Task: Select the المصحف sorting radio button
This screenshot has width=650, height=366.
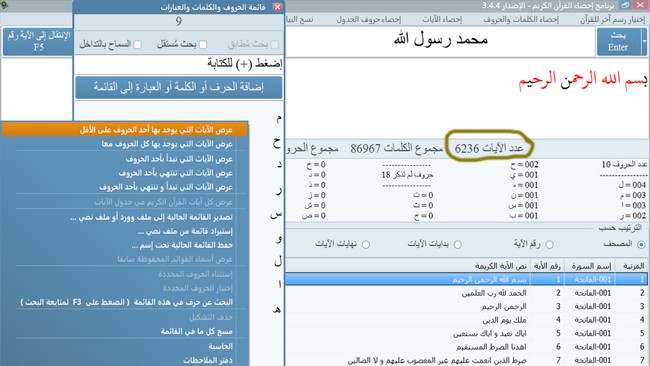Action: (641, 245)
